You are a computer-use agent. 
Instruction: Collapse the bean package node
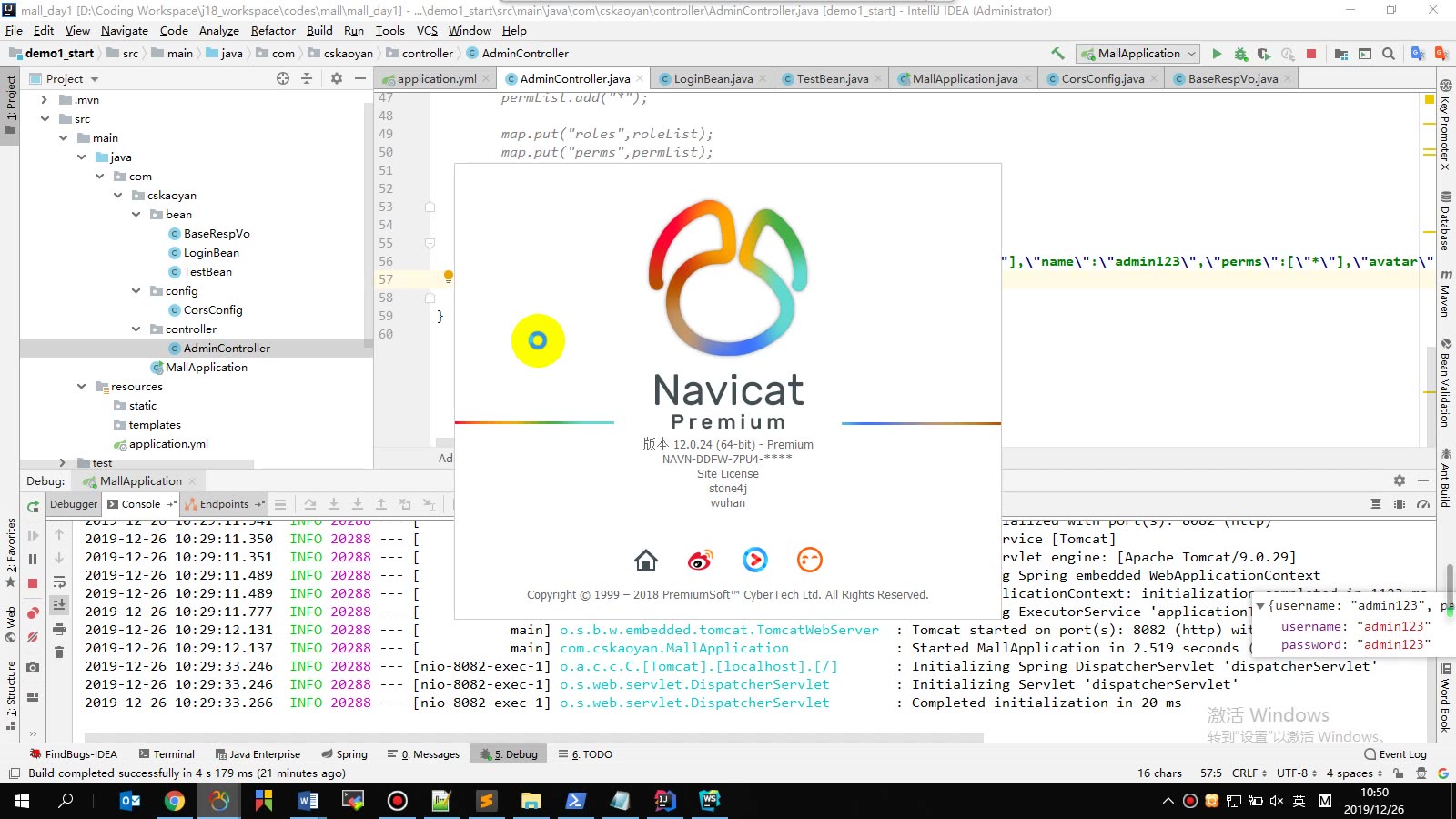pos(136,215)
